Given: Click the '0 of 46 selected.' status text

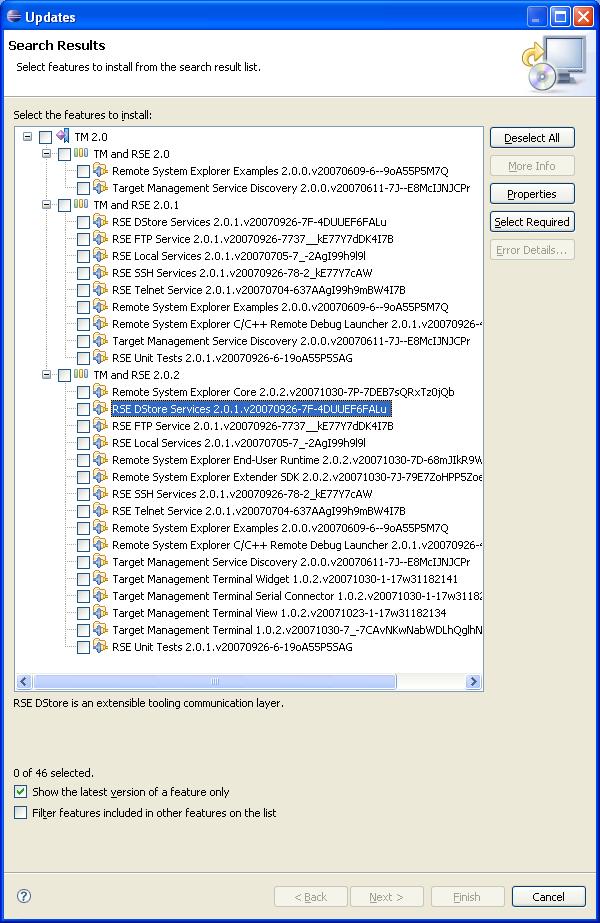Looking at the screenshot, I should [x=54, y=773].
